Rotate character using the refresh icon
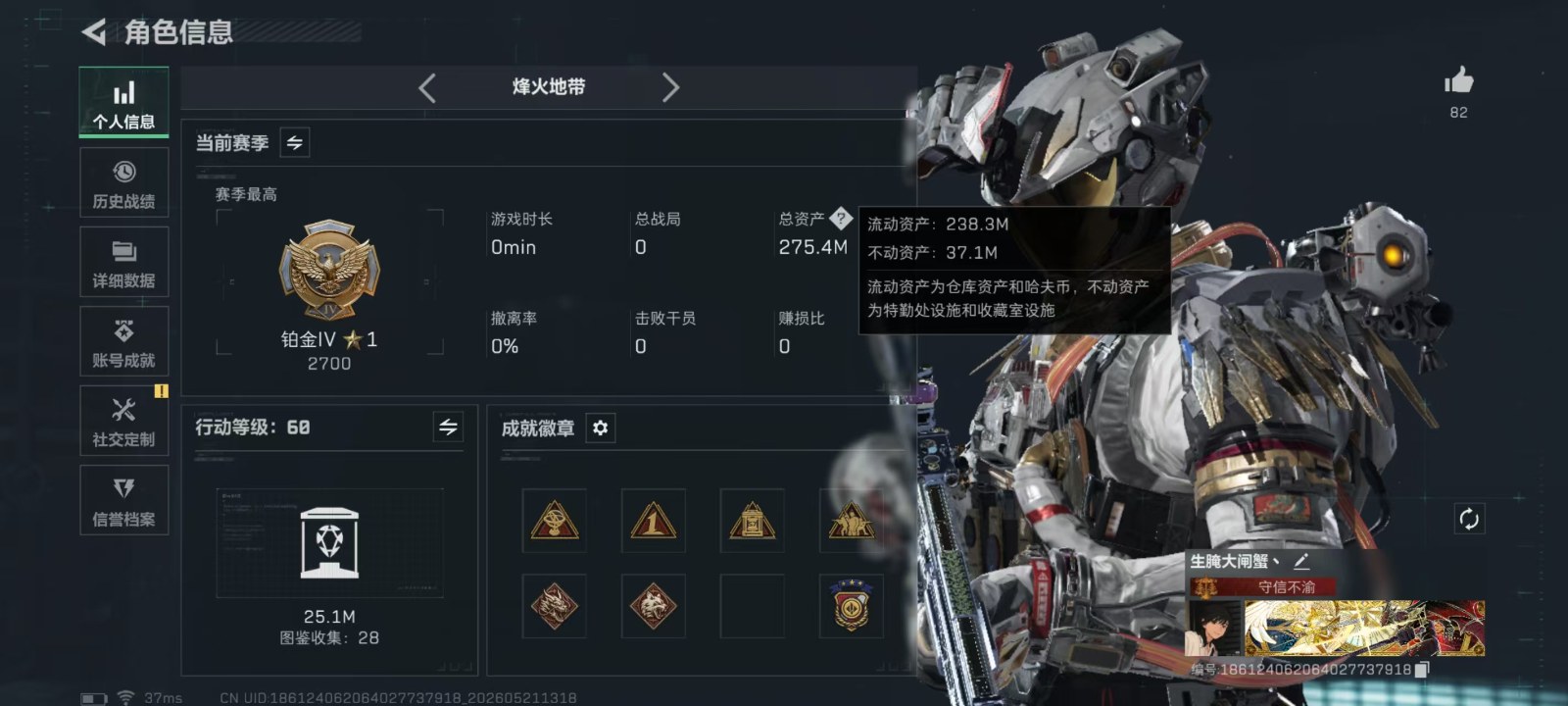1568x706 pixels. click(1468, 519)
